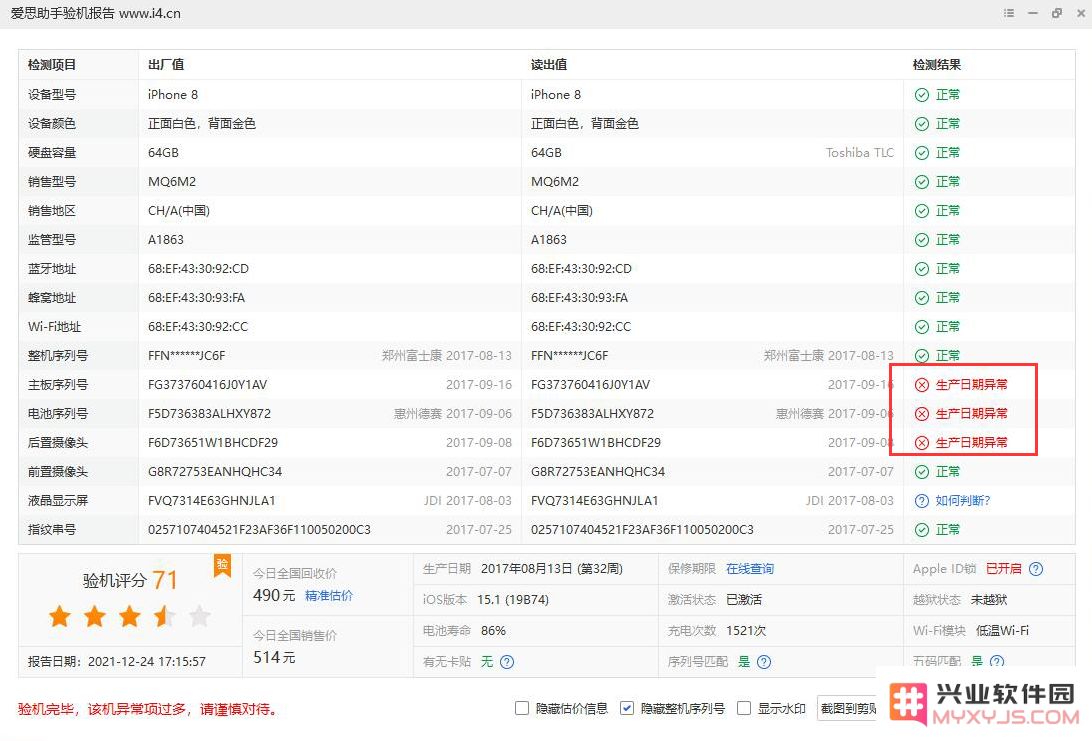Viewport: 1092px width, 741px height.
Task: Click the 电池寿命 86% value
Action: [493, 631]
